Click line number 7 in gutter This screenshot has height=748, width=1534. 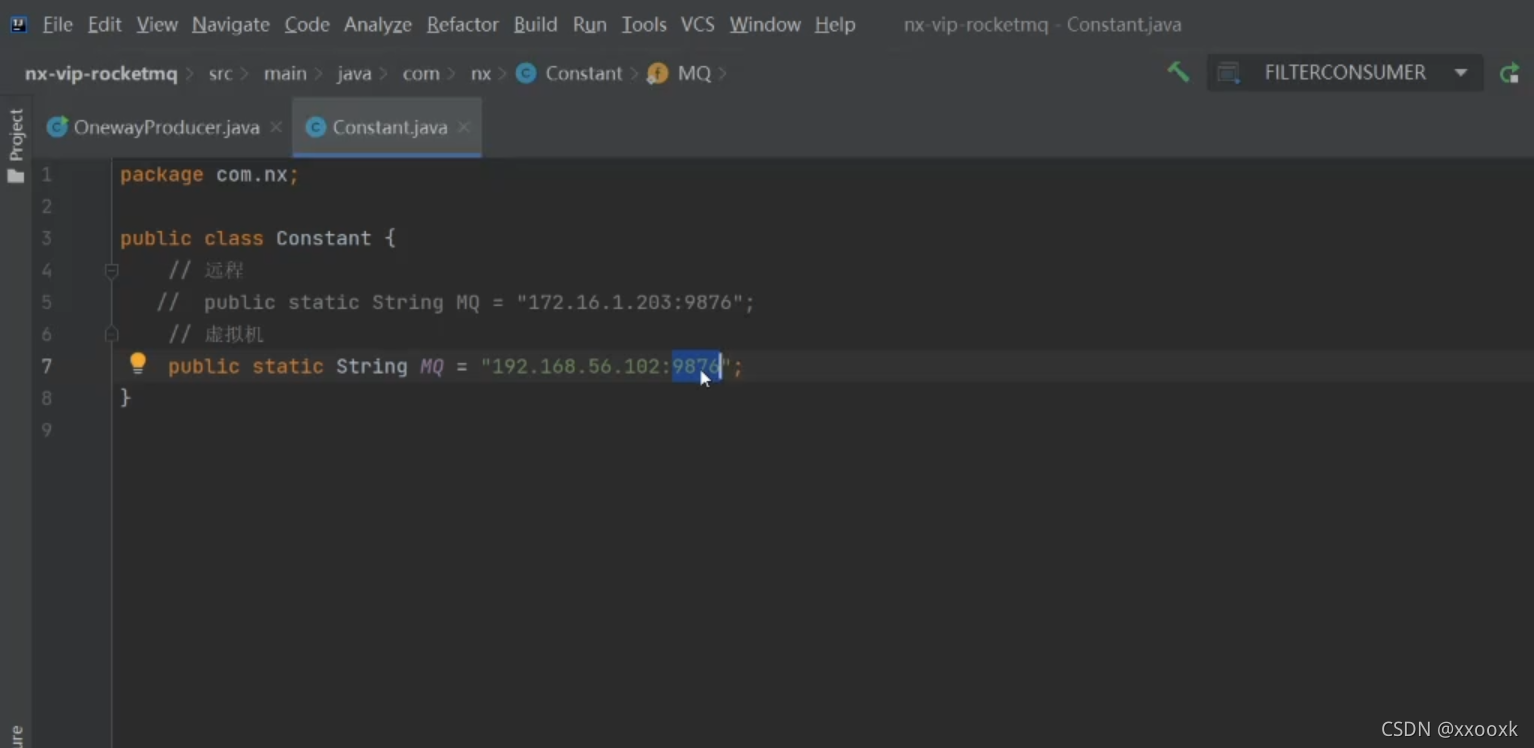46,366
